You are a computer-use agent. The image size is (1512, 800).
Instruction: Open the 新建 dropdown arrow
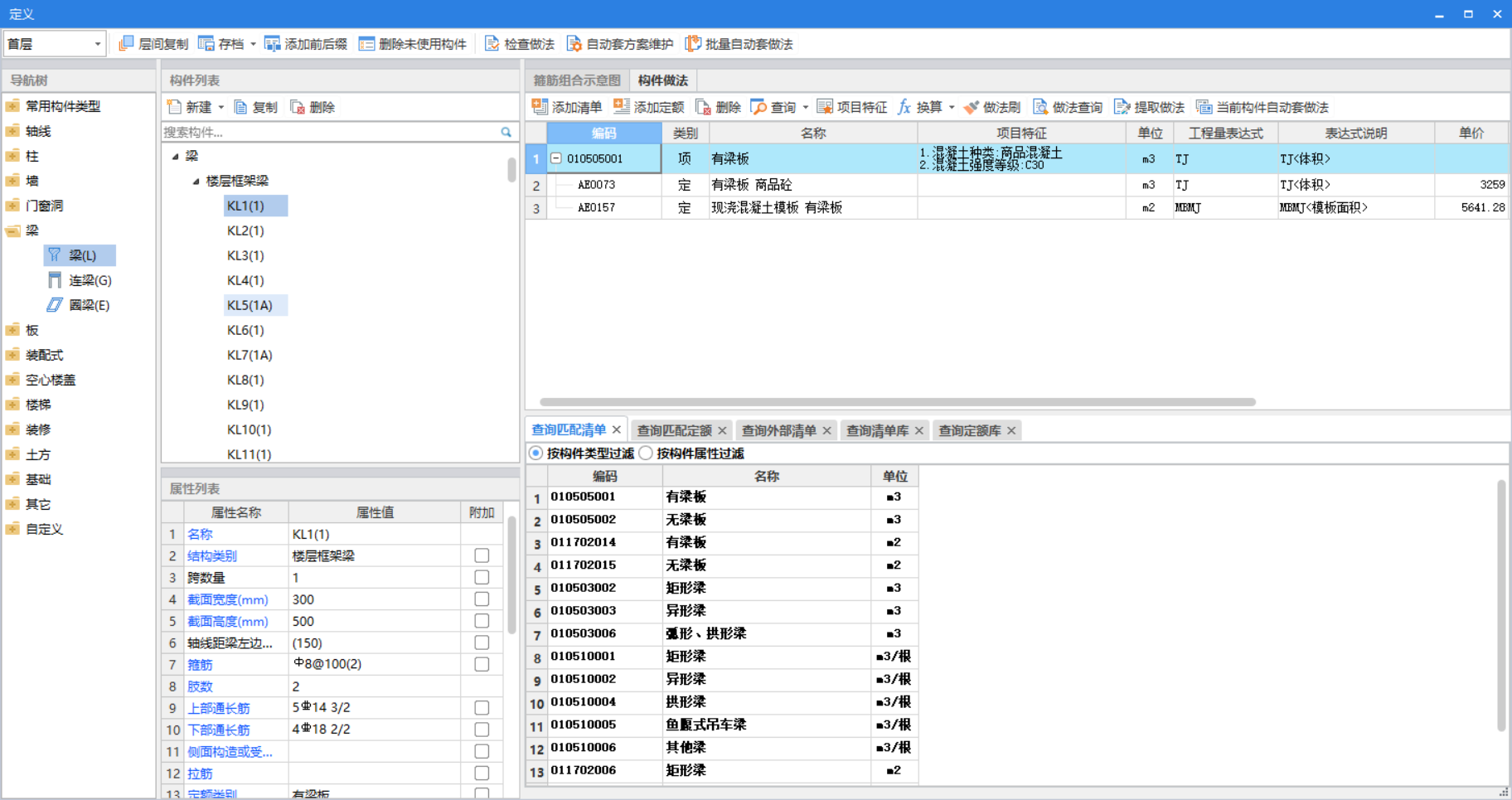(x=221, y=107)
